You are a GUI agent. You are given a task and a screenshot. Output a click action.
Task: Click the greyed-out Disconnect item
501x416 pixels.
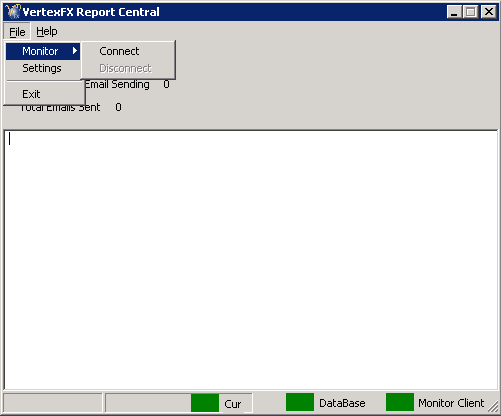(x=128, y=68)
